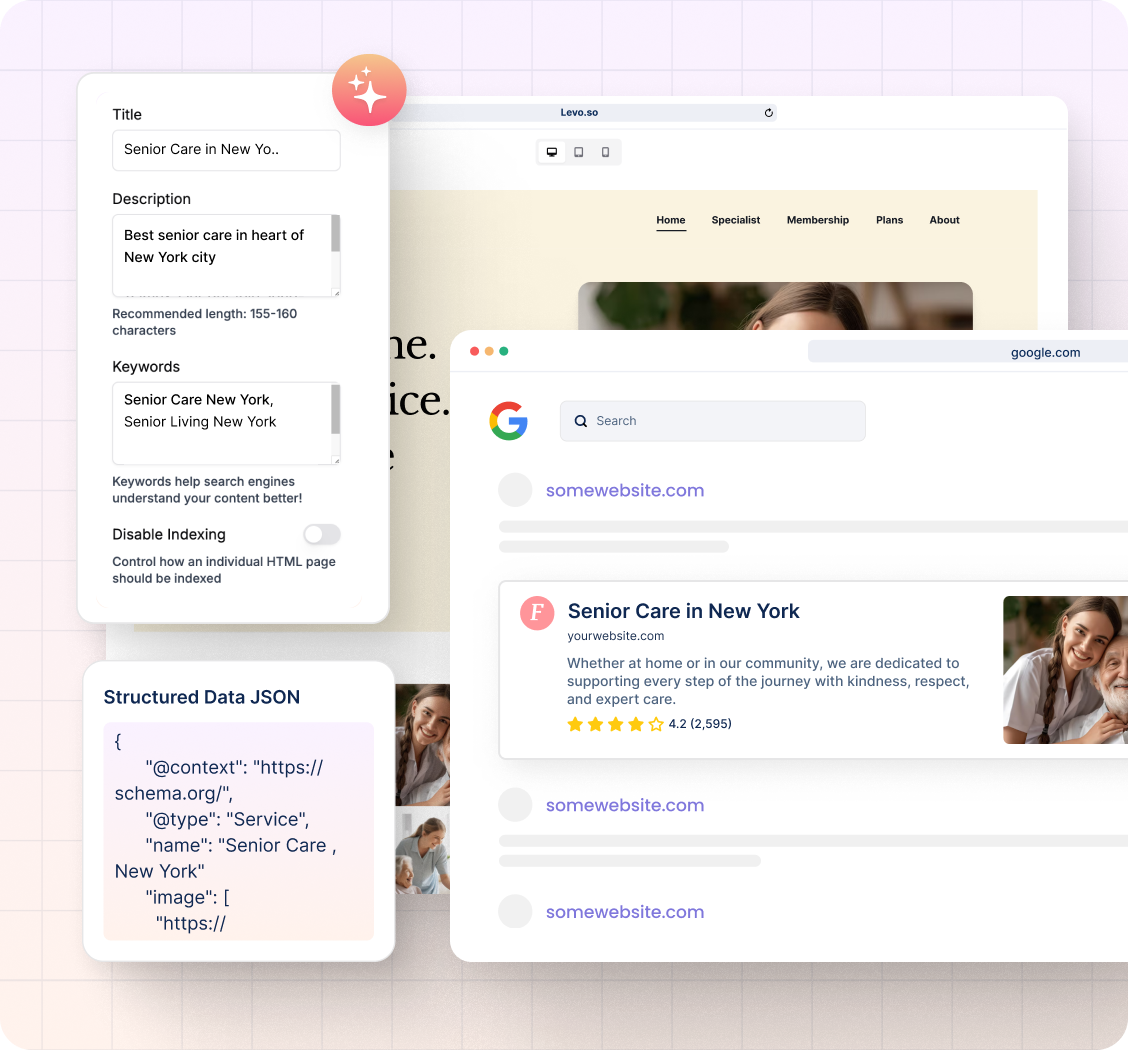Image resolution: width=1128 pixels, height=1050 pixels.
Task: Toggle the Disable Indexing switch
Action: (x=322, y=534)
